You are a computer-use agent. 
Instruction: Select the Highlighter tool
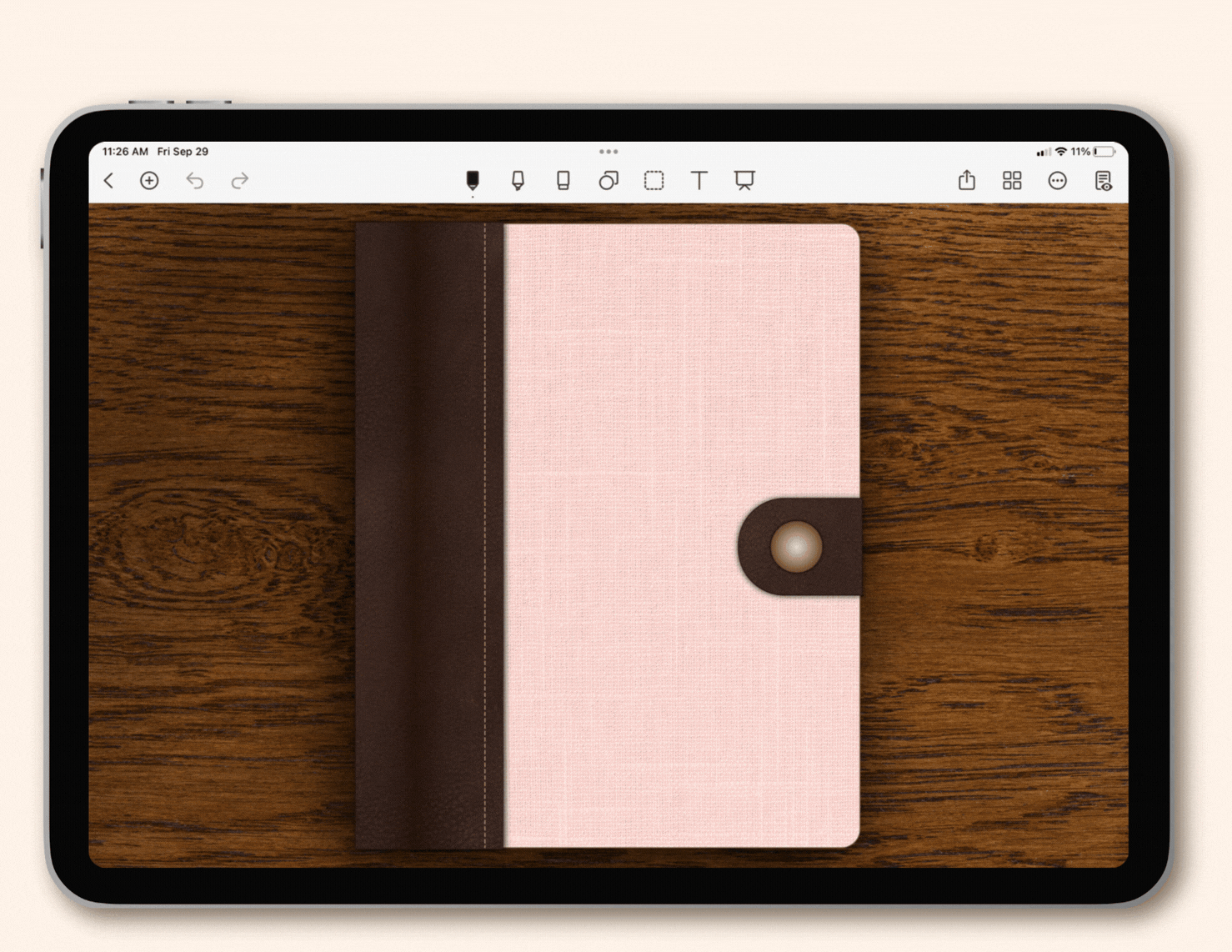coord(518,180)
